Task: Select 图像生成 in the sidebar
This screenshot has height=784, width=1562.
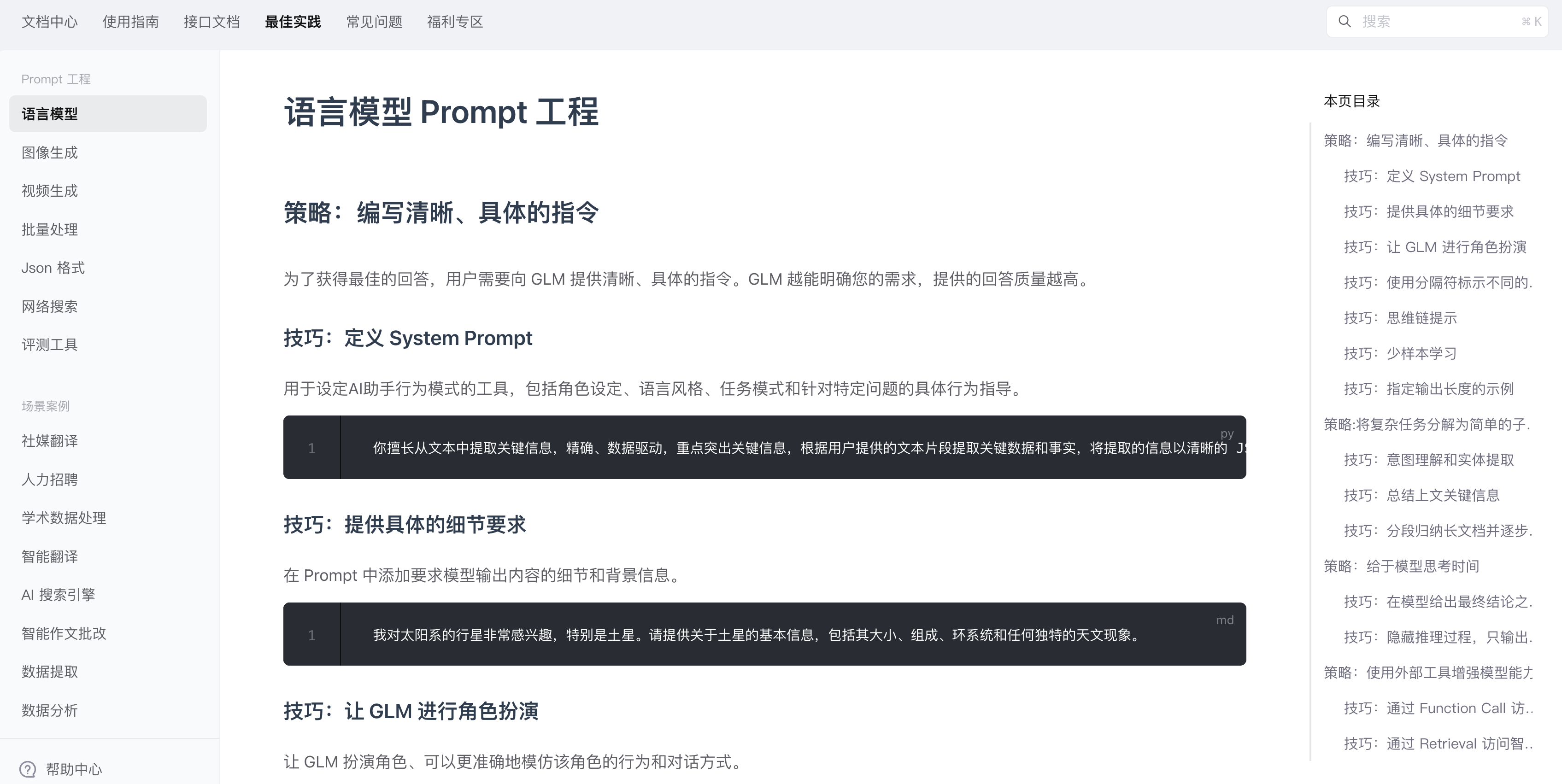Action: [x=50, y=153]
